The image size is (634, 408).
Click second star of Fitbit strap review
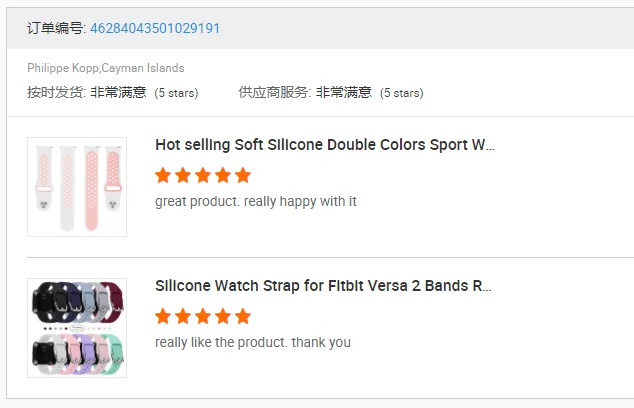tap(183, 317)
